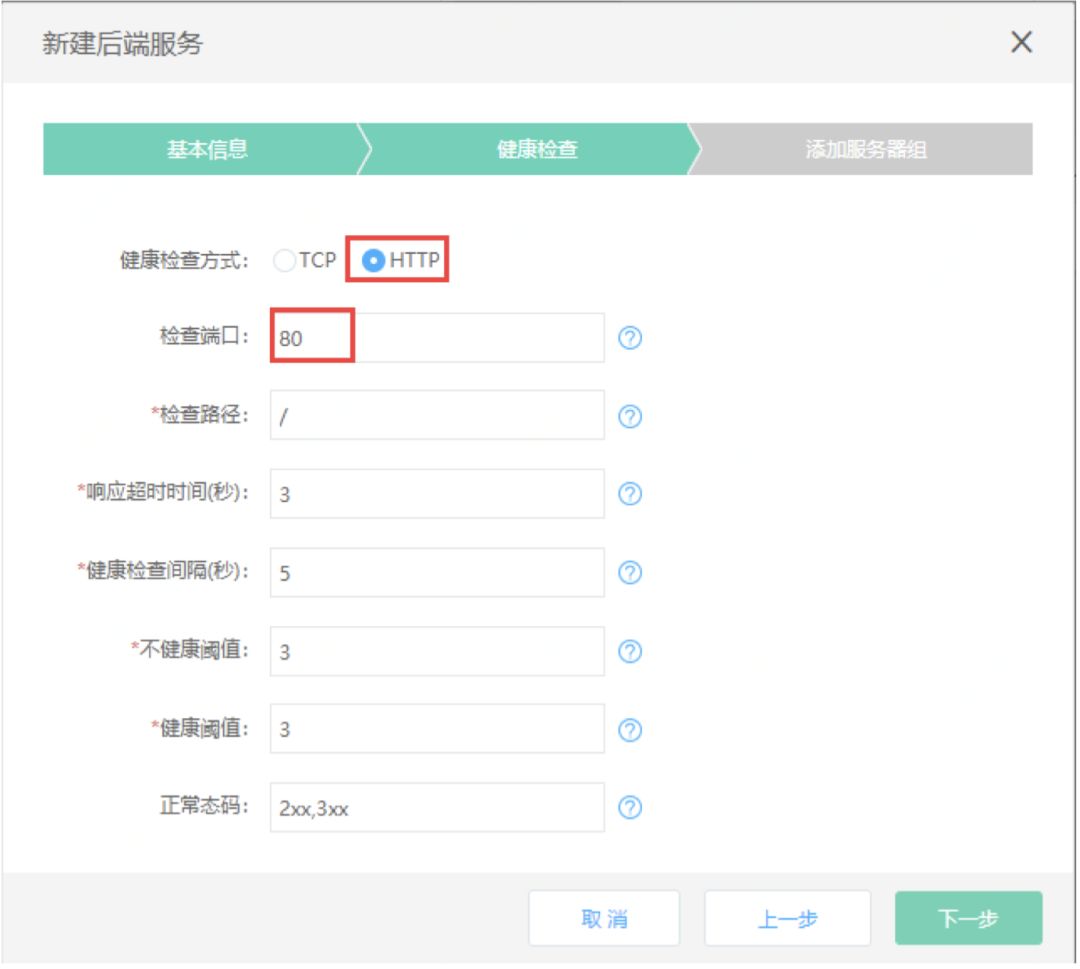This screenshot has width=1080, height=969.
Task: Click into 不健康阈值 input
Action: click(x=437, y=651)
